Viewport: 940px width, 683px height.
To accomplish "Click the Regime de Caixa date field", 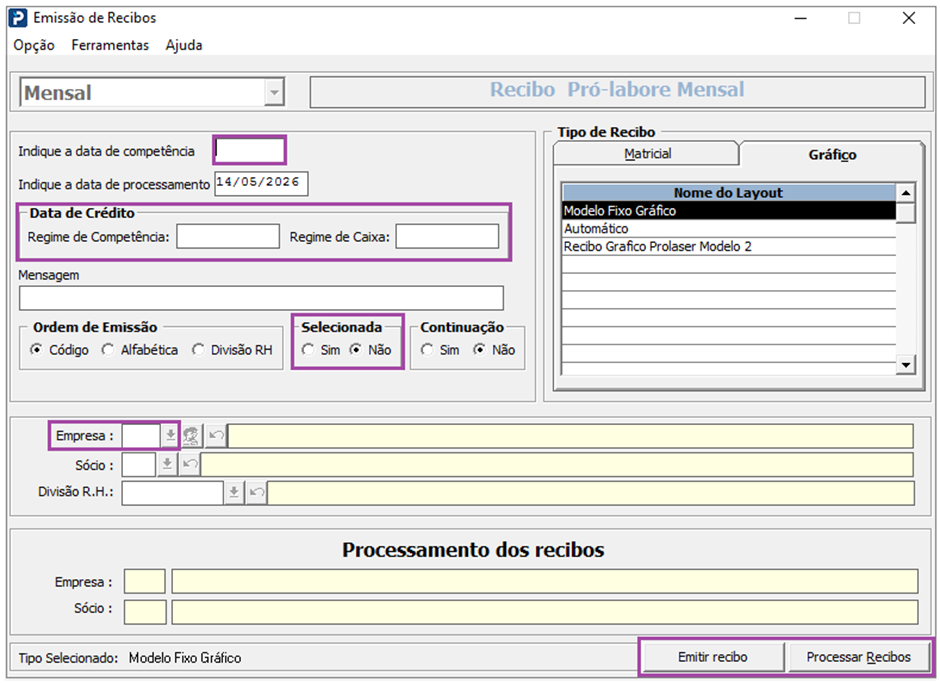I will coord(447,236).
